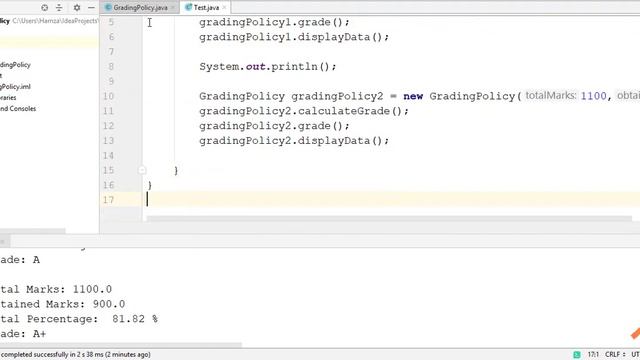The height and width of the screenshot is (360, 640).
Task: Click the build completed successfully status message
Action: [x=76, y=354]
